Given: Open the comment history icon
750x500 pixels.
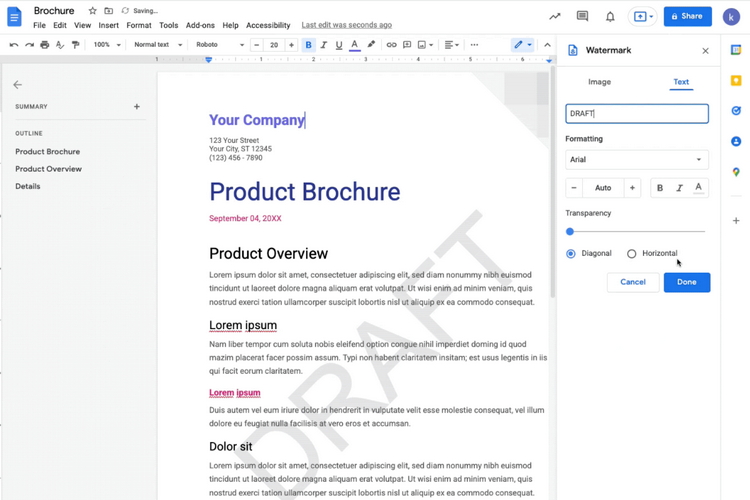Looking at the screenshot, I should (x=582, y=16).
